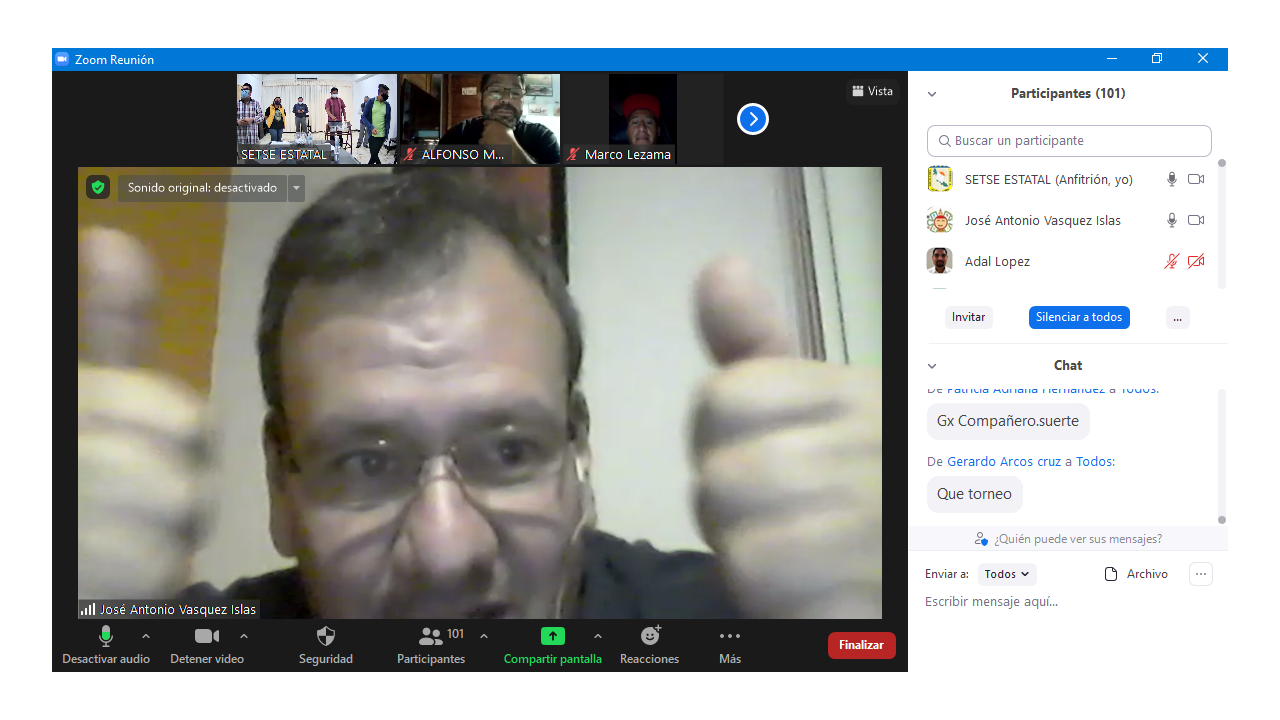Screen dimensions: 1280x720
Task: Click the Que torneo chat message
Action: tap(974, 494)
